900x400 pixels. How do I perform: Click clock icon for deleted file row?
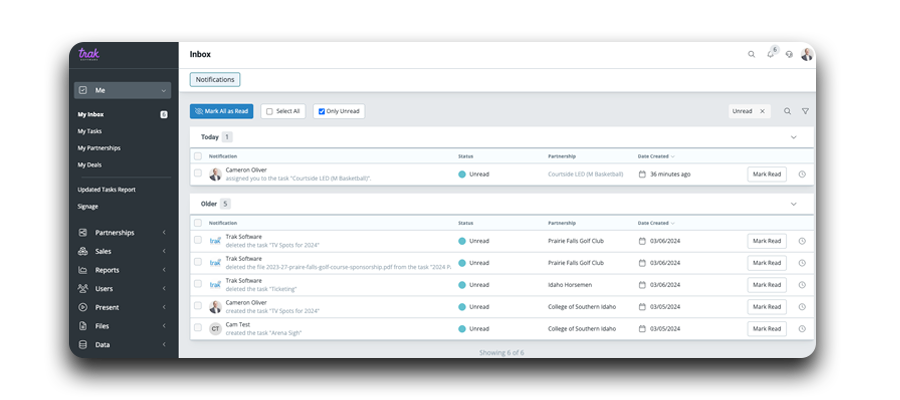[x=802, y=263]
